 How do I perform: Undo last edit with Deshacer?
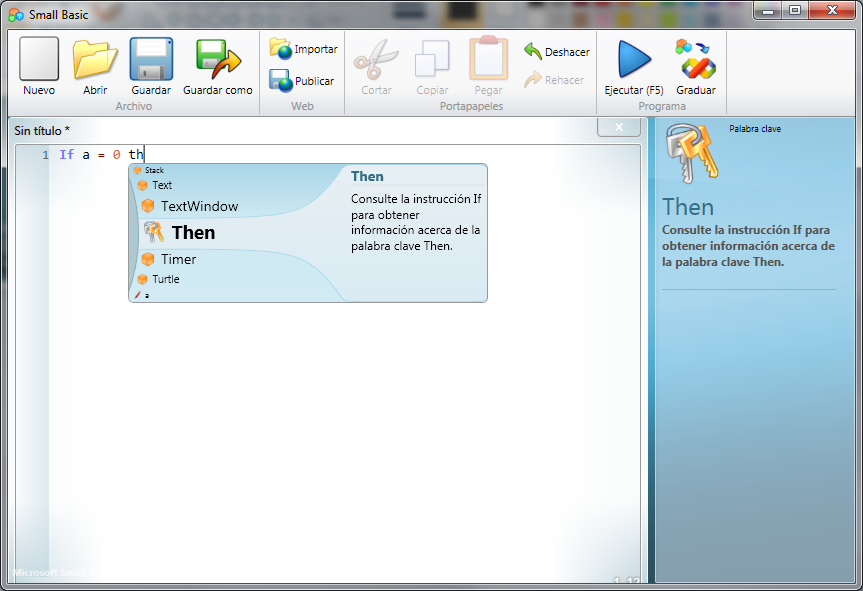tap(556, 51)
